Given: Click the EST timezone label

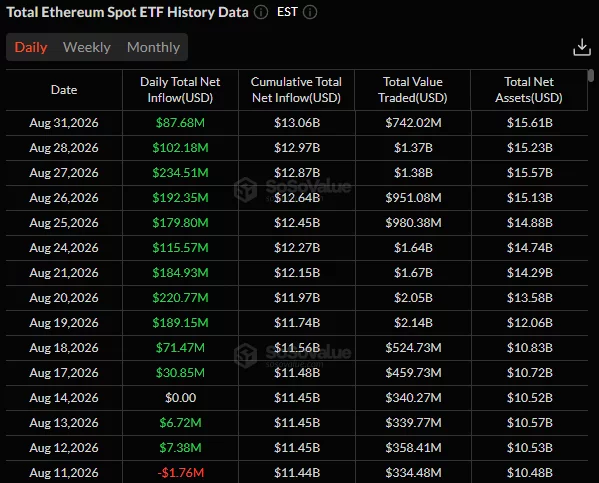Looking at the screenshot, I should pos(287,12).
